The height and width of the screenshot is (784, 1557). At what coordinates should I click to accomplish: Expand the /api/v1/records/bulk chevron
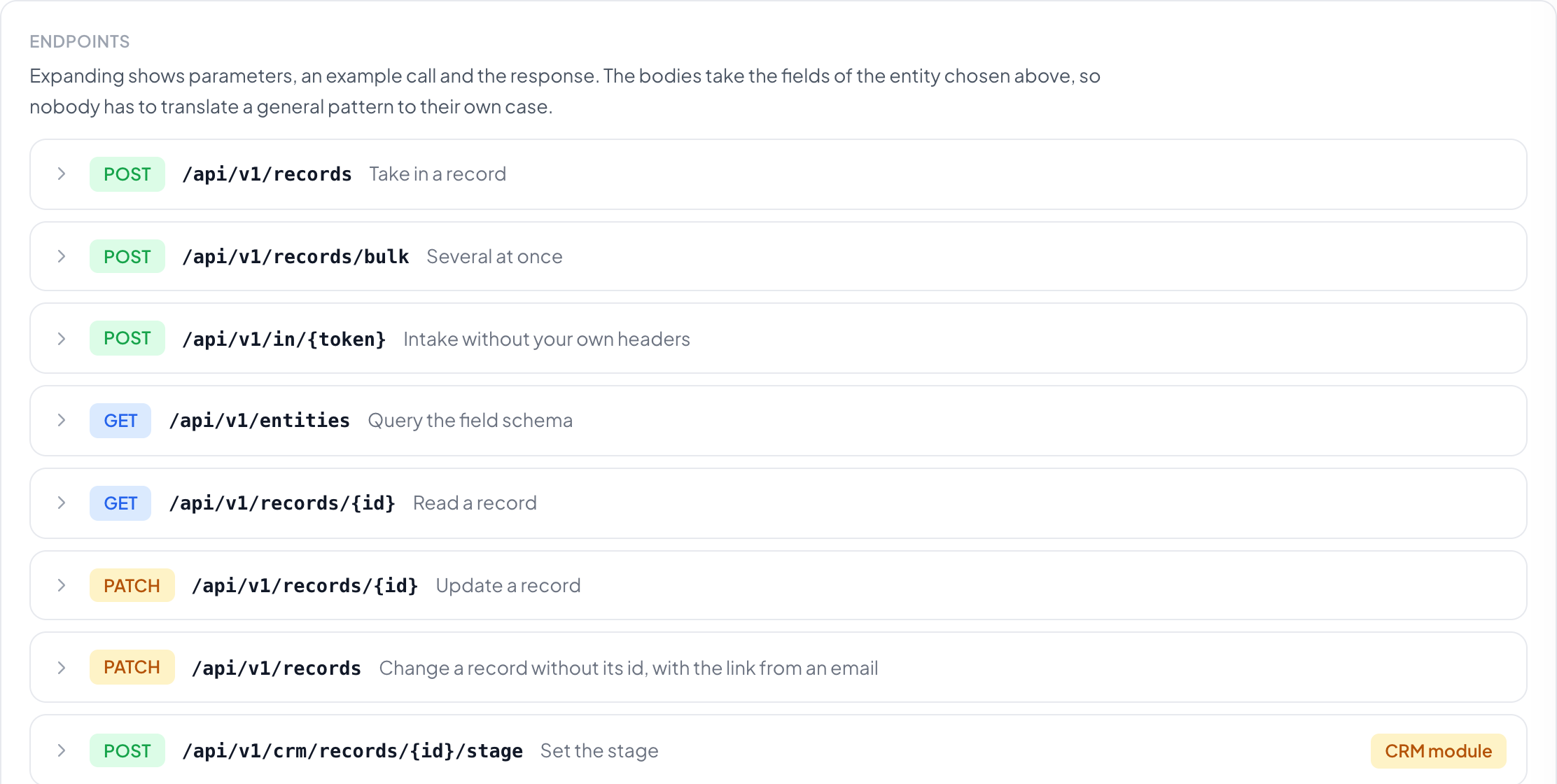62,256
